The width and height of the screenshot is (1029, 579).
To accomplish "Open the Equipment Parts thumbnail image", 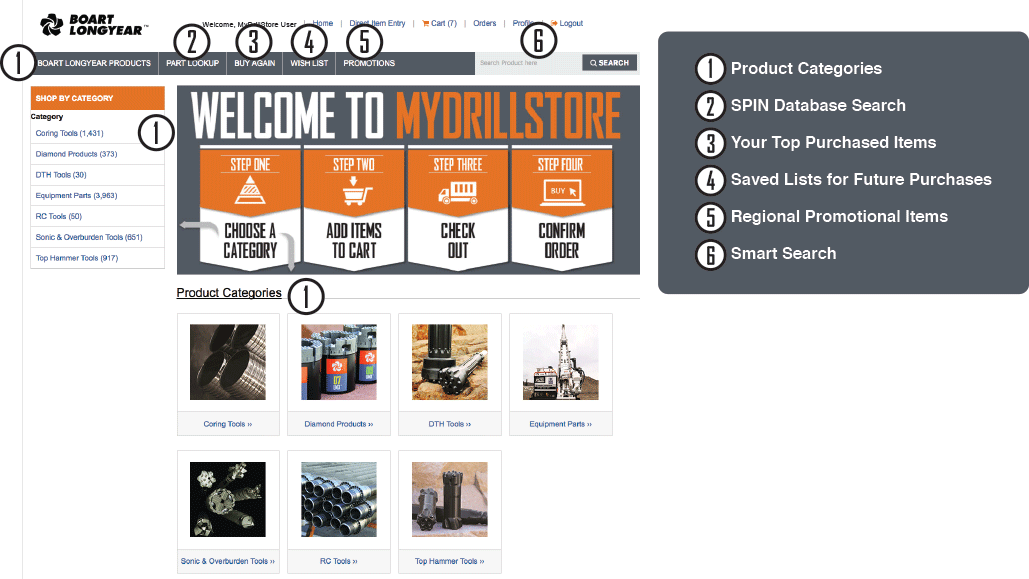I will [560, 362].
